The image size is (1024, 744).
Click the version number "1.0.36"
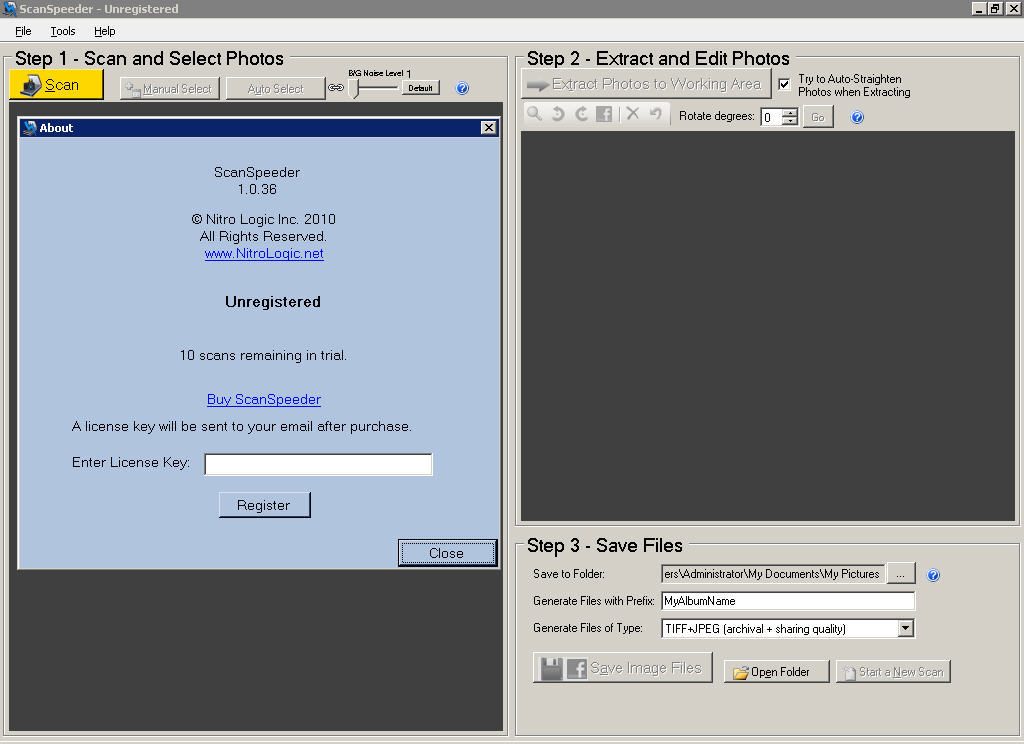coord(257,189)
